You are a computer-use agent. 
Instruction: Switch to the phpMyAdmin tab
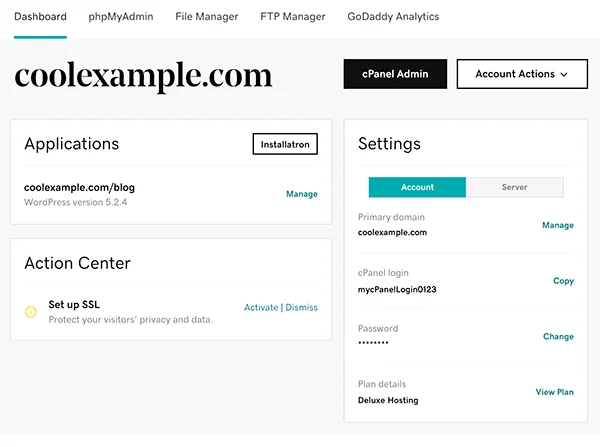click(121, 17)
